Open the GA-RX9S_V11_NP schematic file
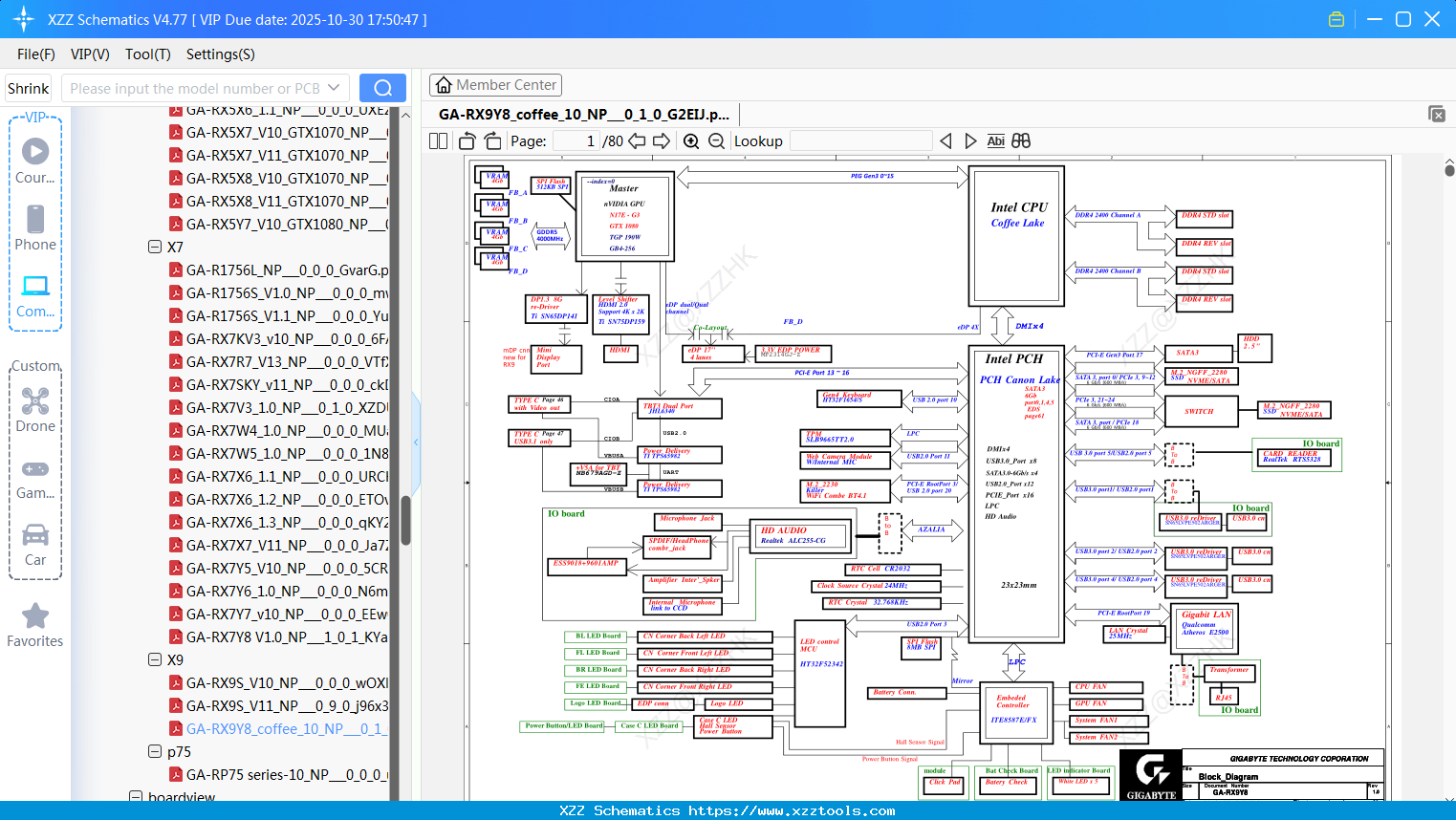The width and height of the screenshot is (1456, 820). point(287,705)
